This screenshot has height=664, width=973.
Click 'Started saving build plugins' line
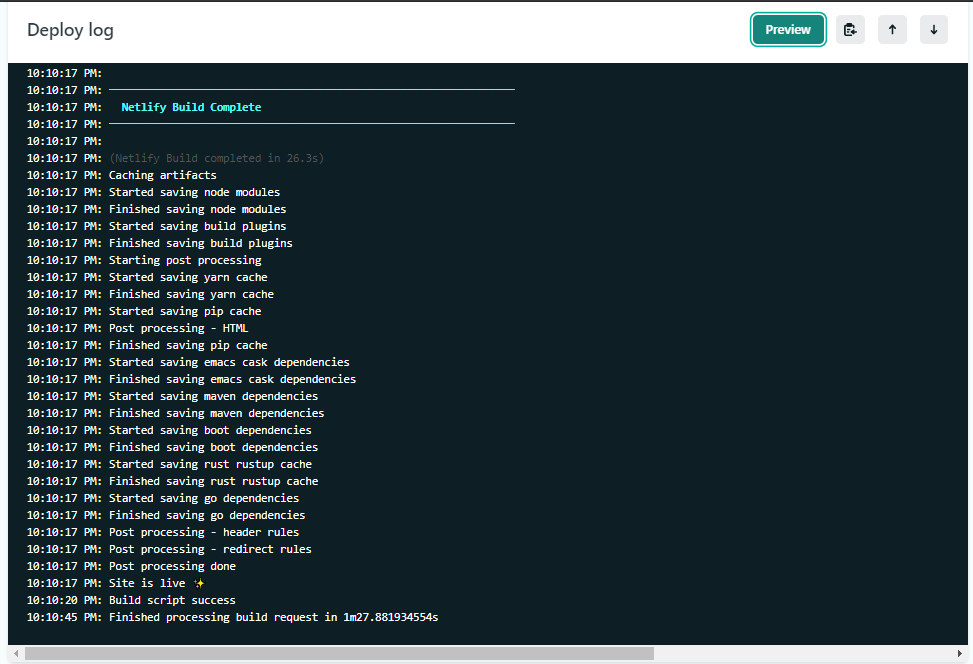point(197,226)
